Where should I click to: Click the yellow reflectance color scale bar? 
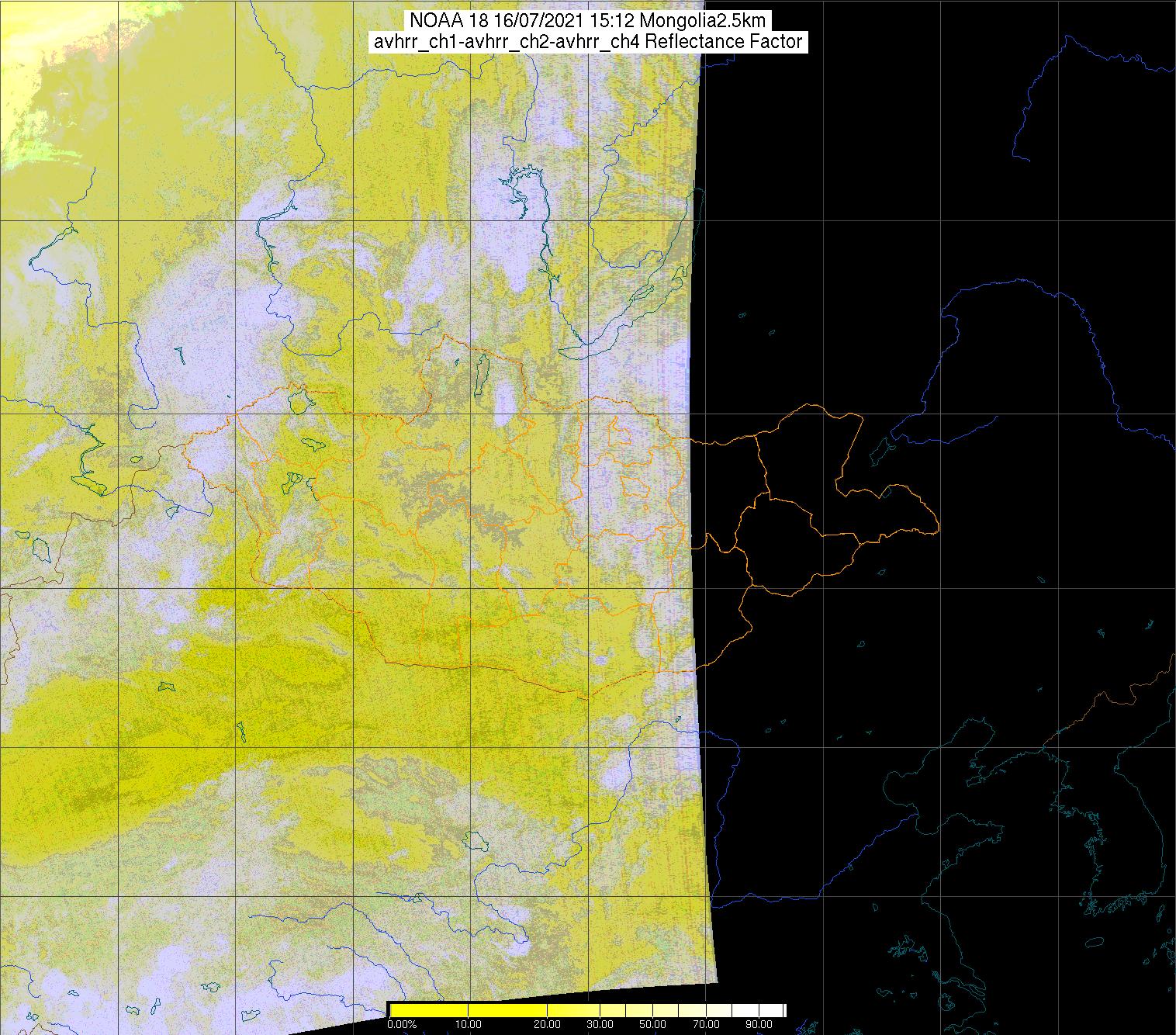click(587, 1009)
